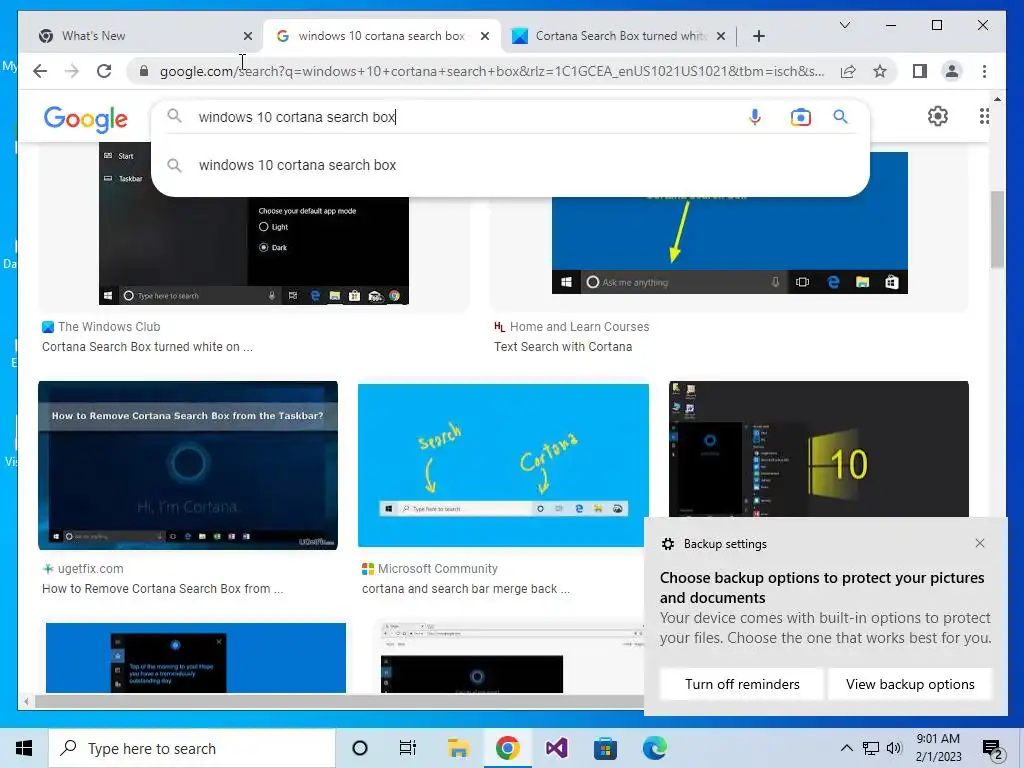
Task: Click the Google logo
Action: [86, 119]
